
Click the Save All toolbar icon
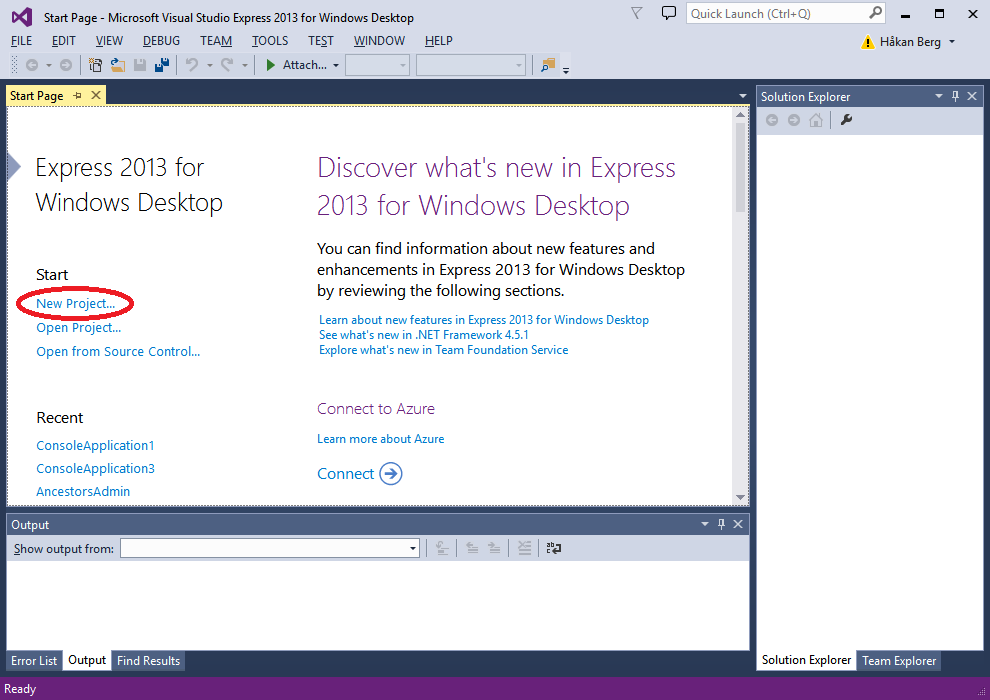click(162, 65)
